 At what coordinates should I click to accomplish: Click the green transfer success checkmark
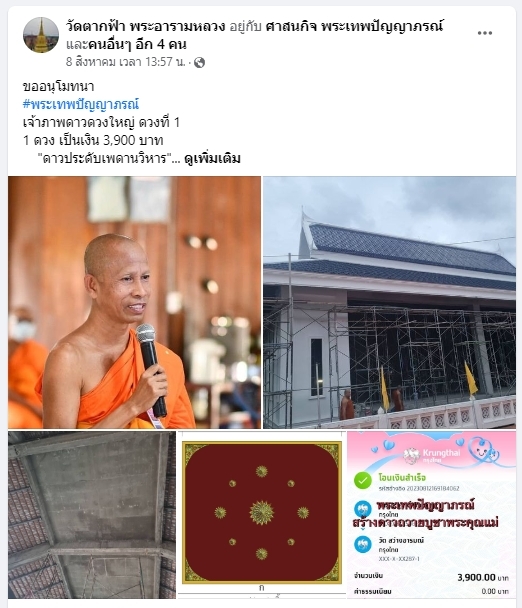(363, 481)
